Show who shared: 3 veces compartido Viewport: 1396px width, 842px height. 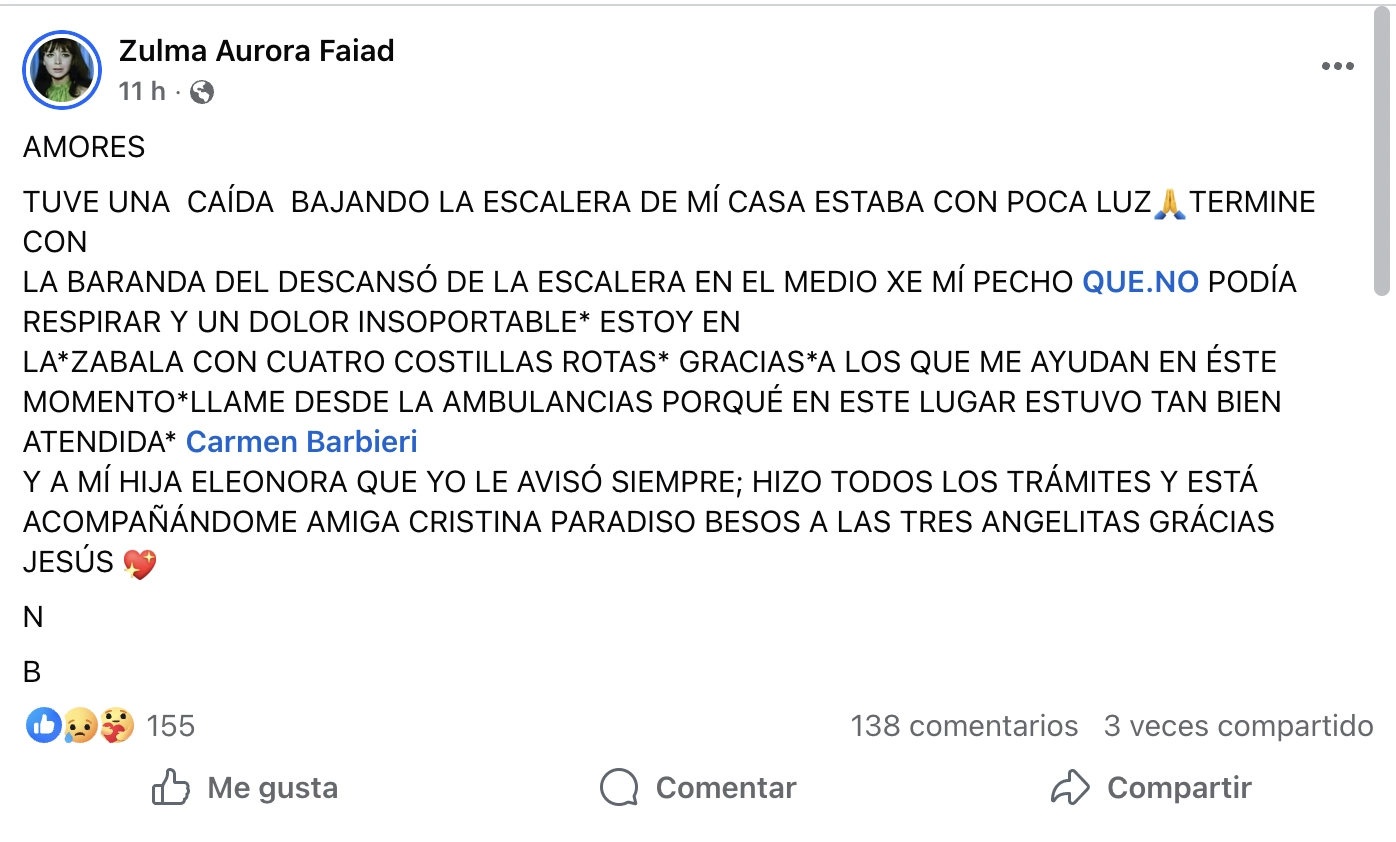tap(1238, 726)
